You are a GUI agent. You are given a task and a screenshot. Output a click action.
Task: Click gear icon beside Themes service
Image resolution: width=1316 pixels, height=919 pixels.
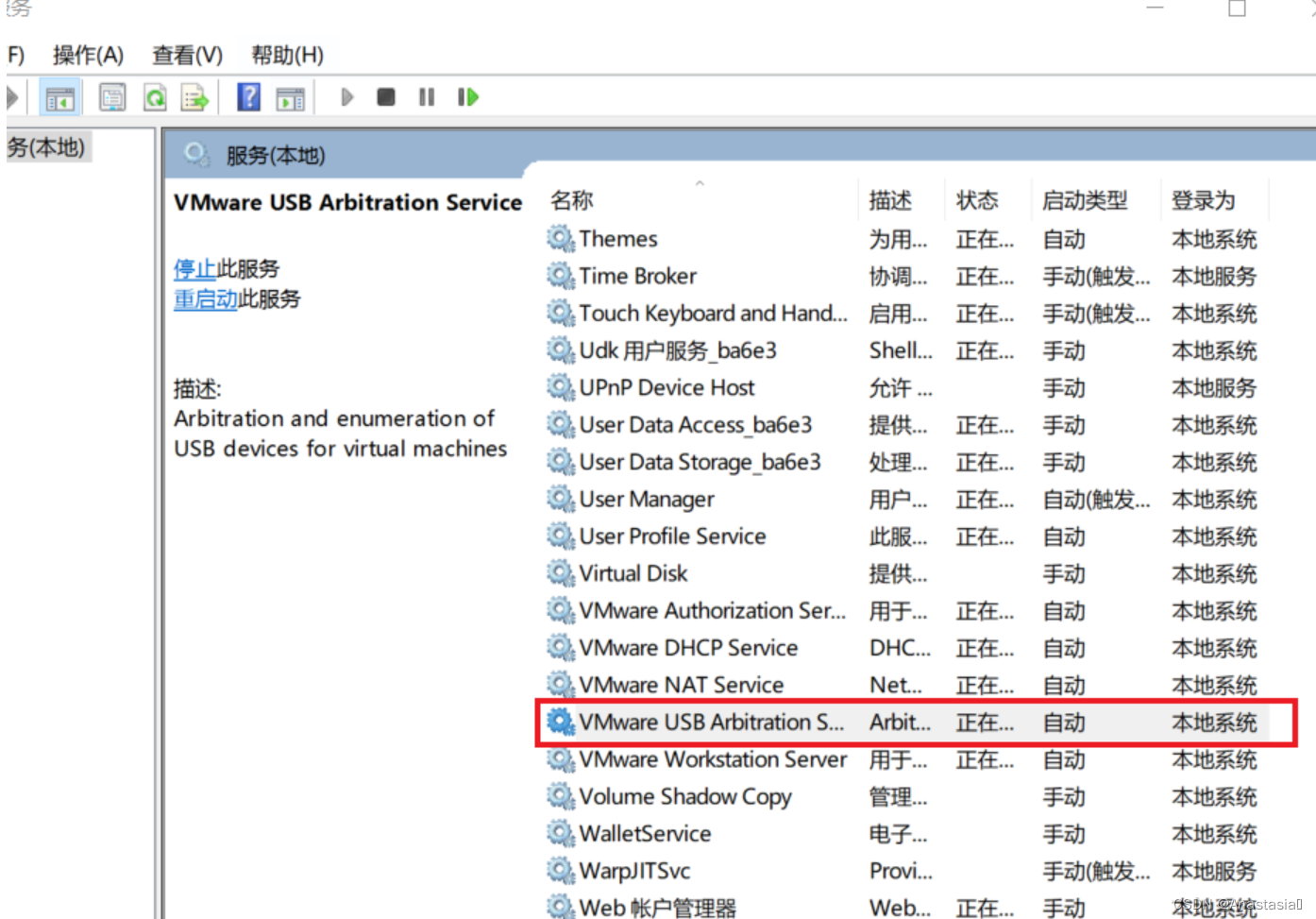[x=561, y=239]
